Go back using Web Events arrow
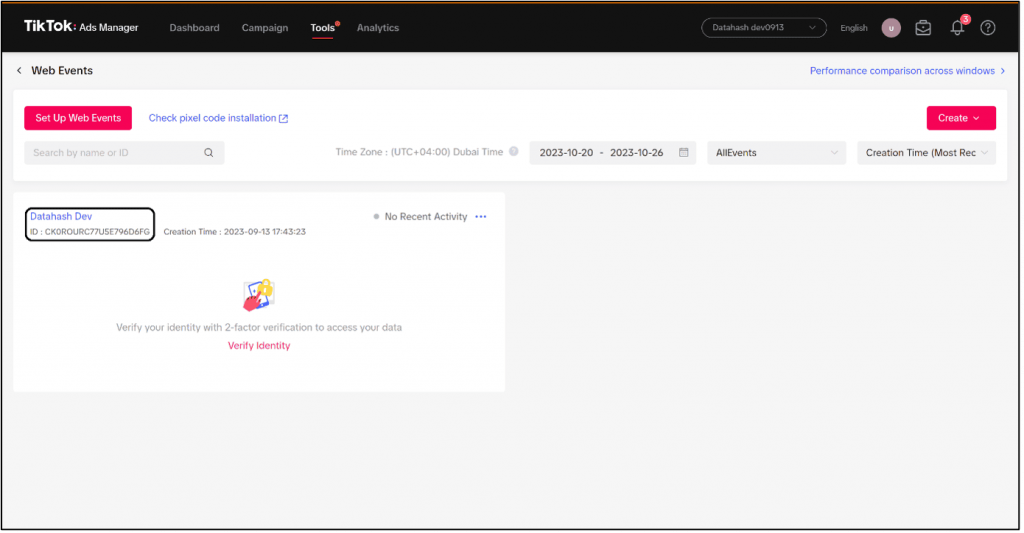The width and height of the screenshot is (1024, 533). 19,71
